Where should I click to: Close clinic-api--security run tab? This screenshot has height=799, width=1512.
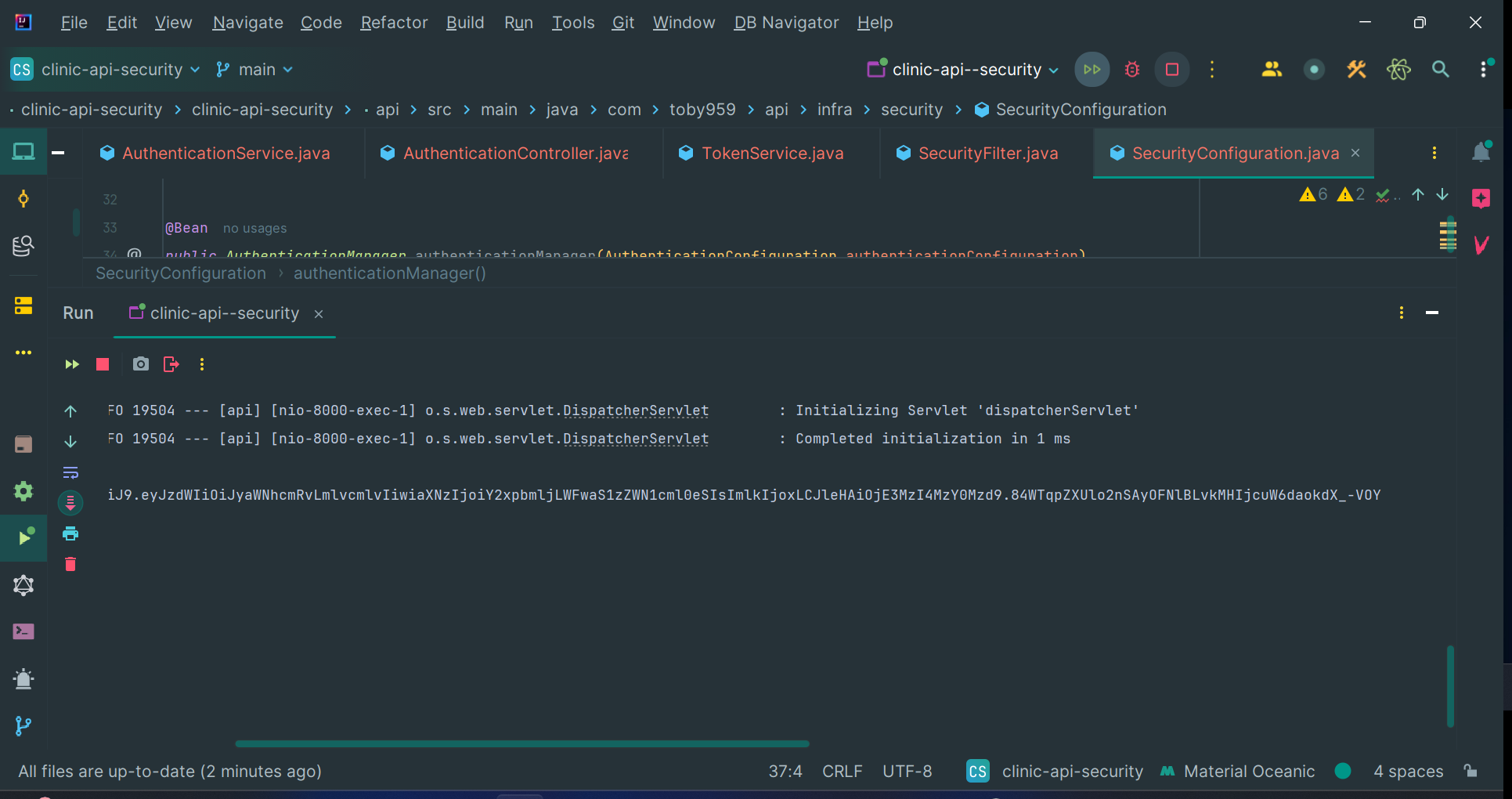319,314
